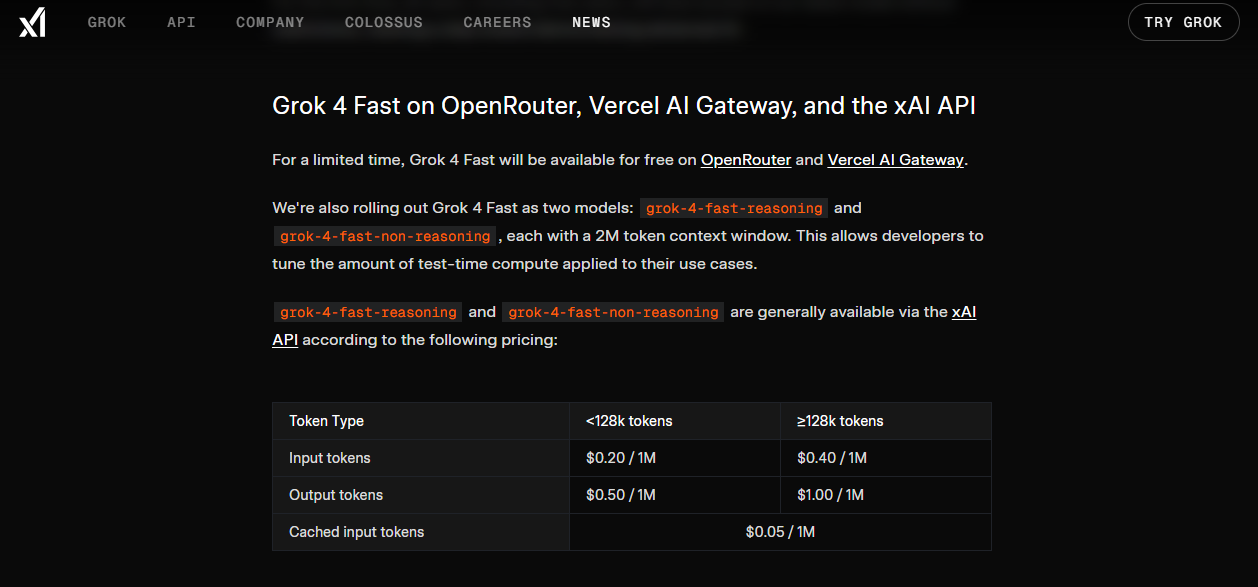Click the first grok-4-fast-reasoning code tag
The width and height of the screenshot is (1258, 587).
pyautogui.click(x=735, y=208)
